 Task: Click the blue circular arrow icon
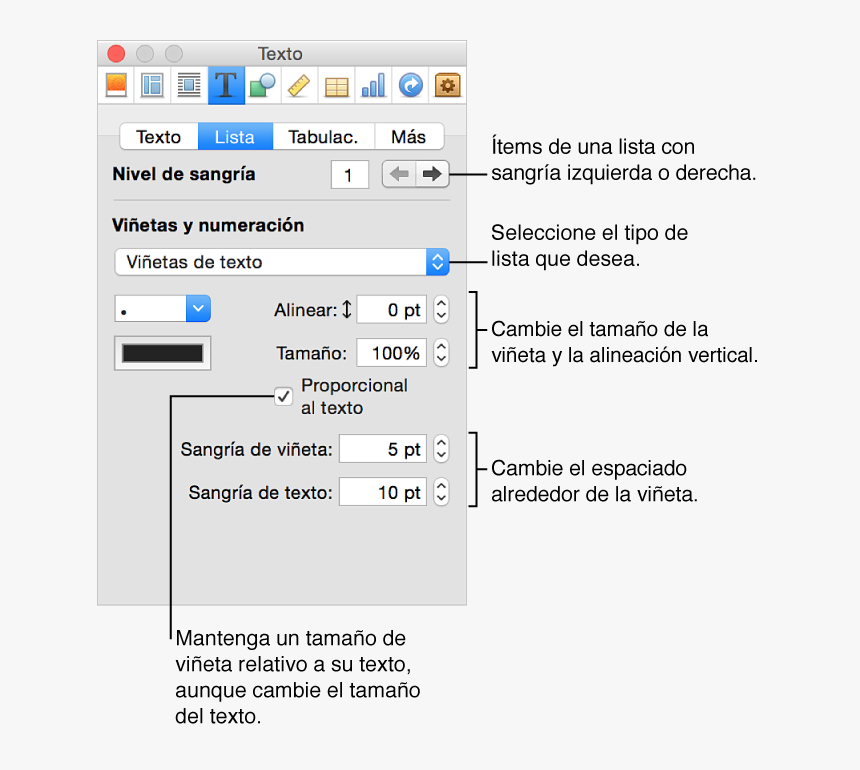(x=410, y=85)
